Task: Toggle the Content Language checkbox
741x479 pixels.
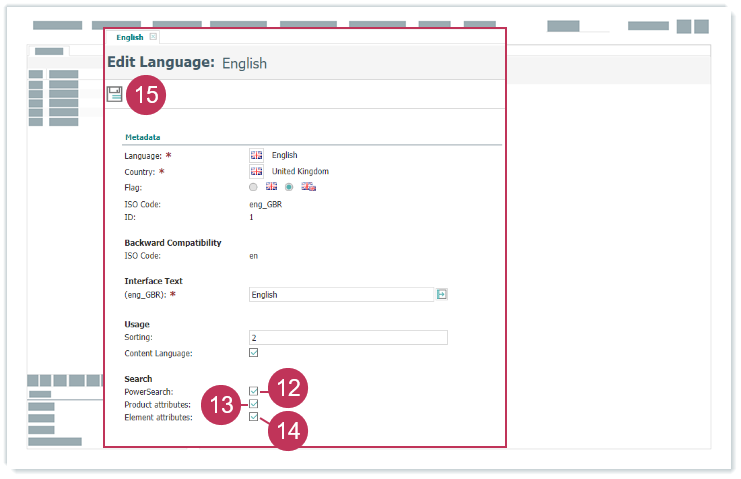Action: [253, 353]
